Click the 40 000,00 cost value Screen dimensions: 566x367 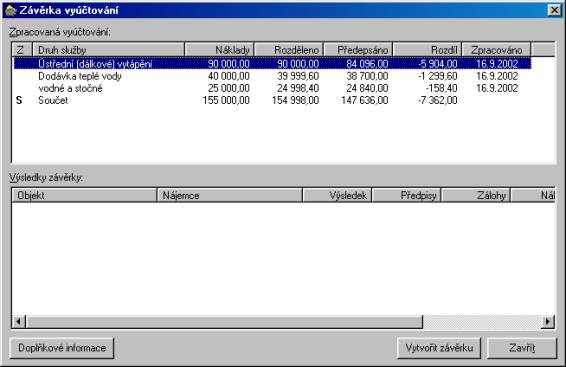click(x=228, y=76)
